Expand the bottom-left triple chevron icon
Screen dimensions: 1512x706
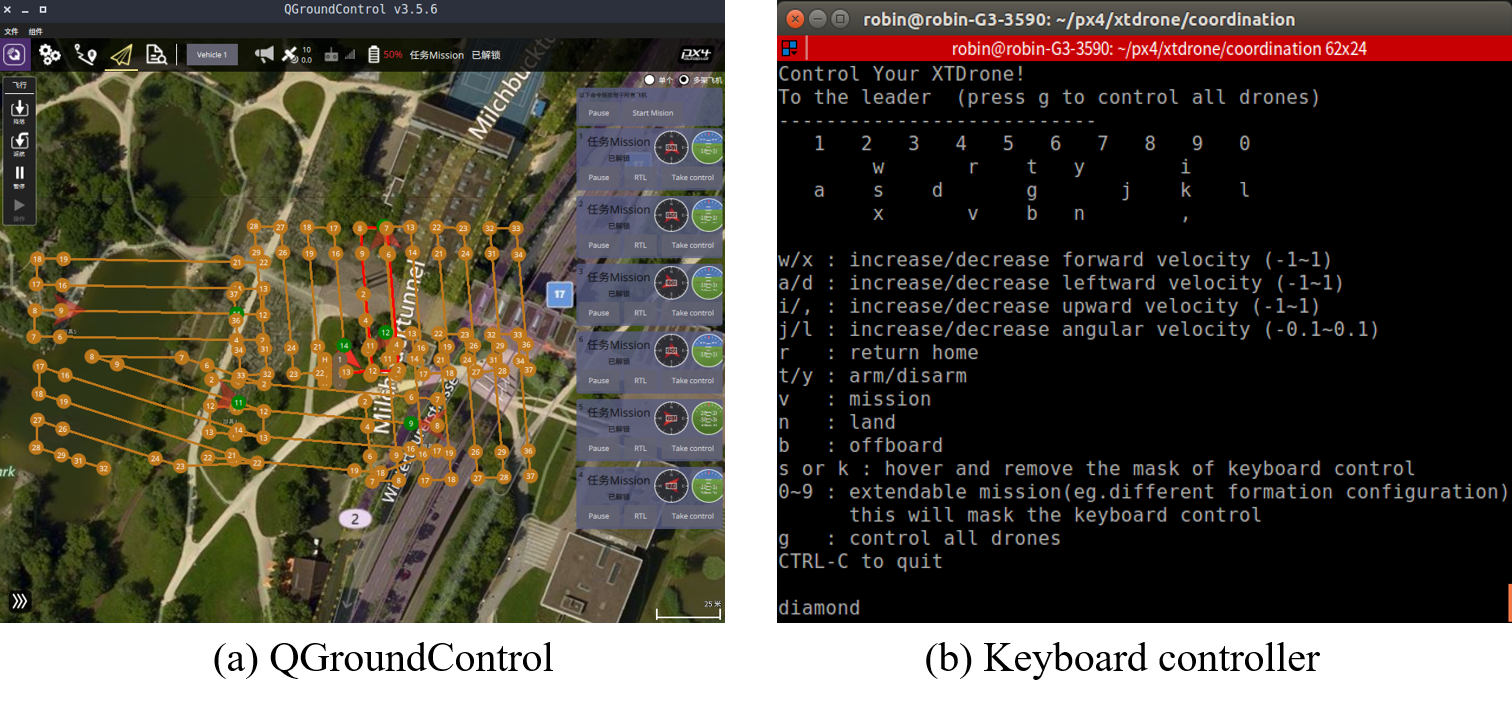pyautogui.click(x=19, y=601)
